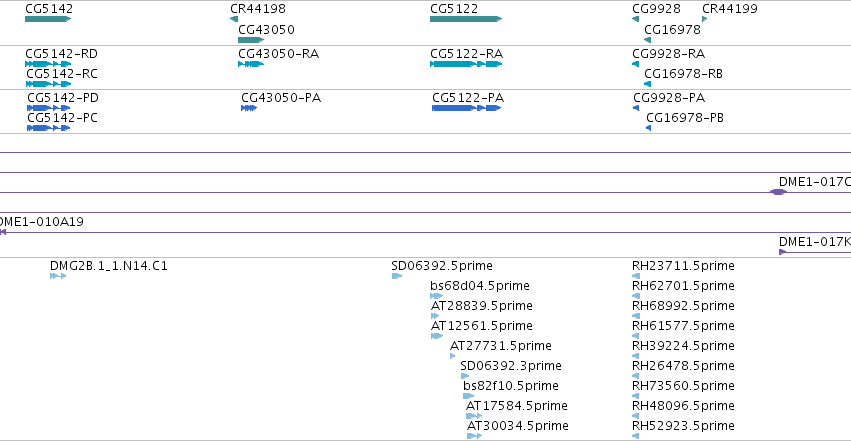851x441 pixels.
Task: Click the CR44199 gene arrow
Action: [x=704, y=19]
